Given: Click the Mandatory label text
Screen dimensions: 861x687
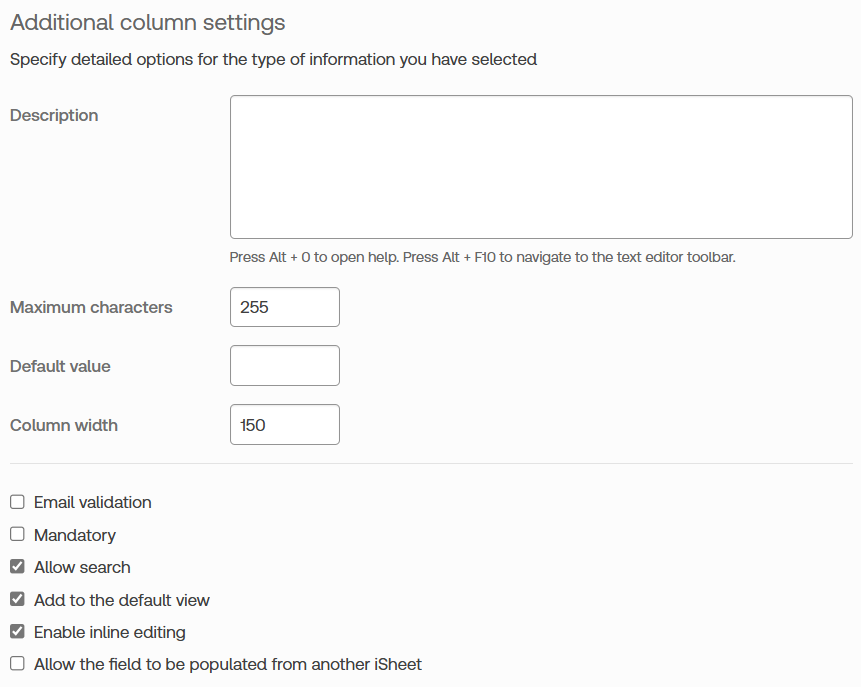Looking at the screenshot, I should click(75, 535).
